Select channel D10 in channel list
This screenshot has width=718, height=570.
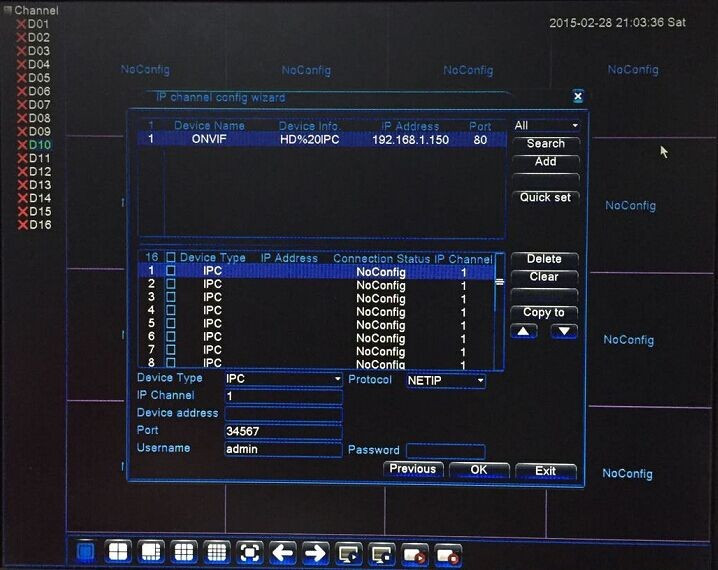tap(38, 145)
